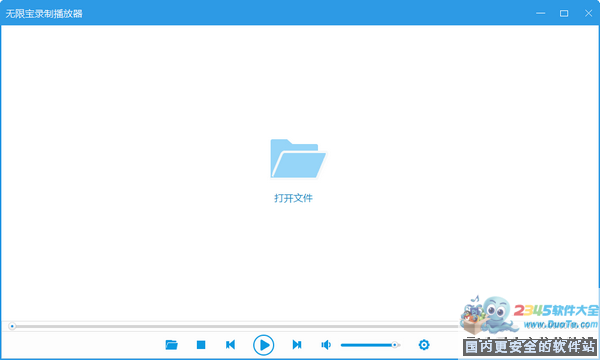The width and height of the screenshot is (600, 360).
Task: Minimize the 无限宝录制播放器 window
Action: [540, 13]
